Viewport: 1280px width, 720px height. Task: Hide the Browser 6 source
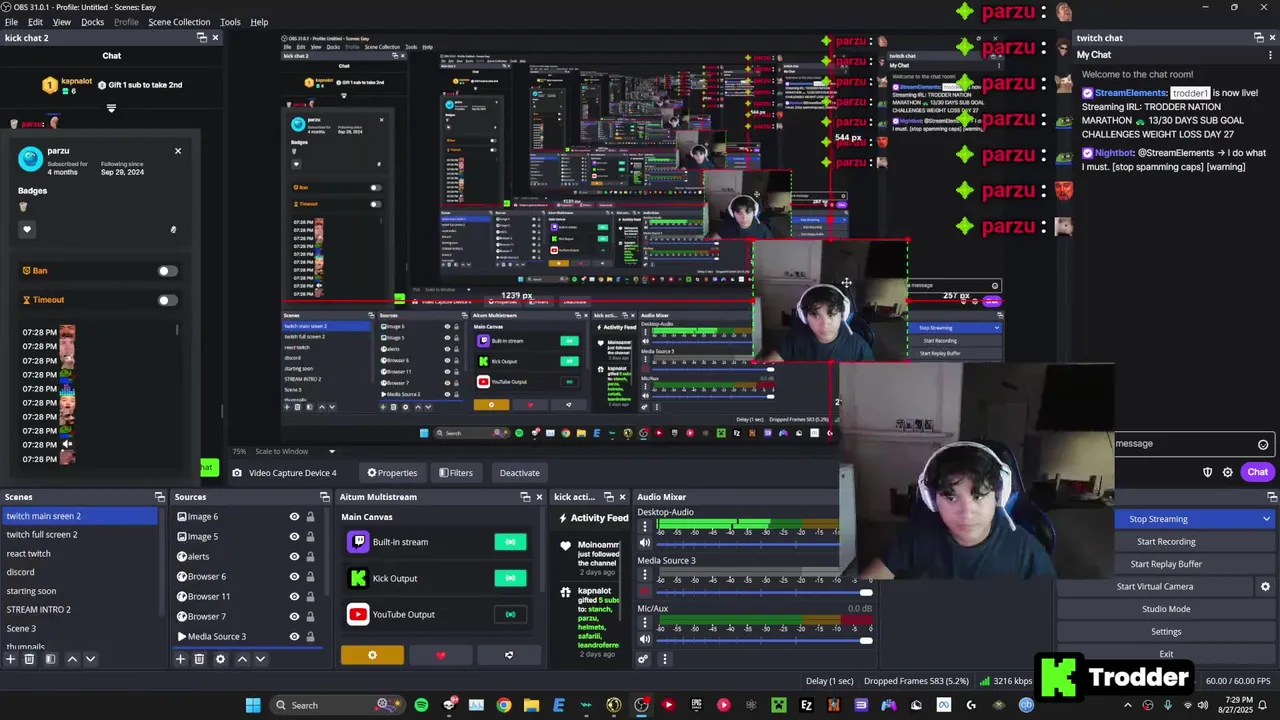point(294,577)
